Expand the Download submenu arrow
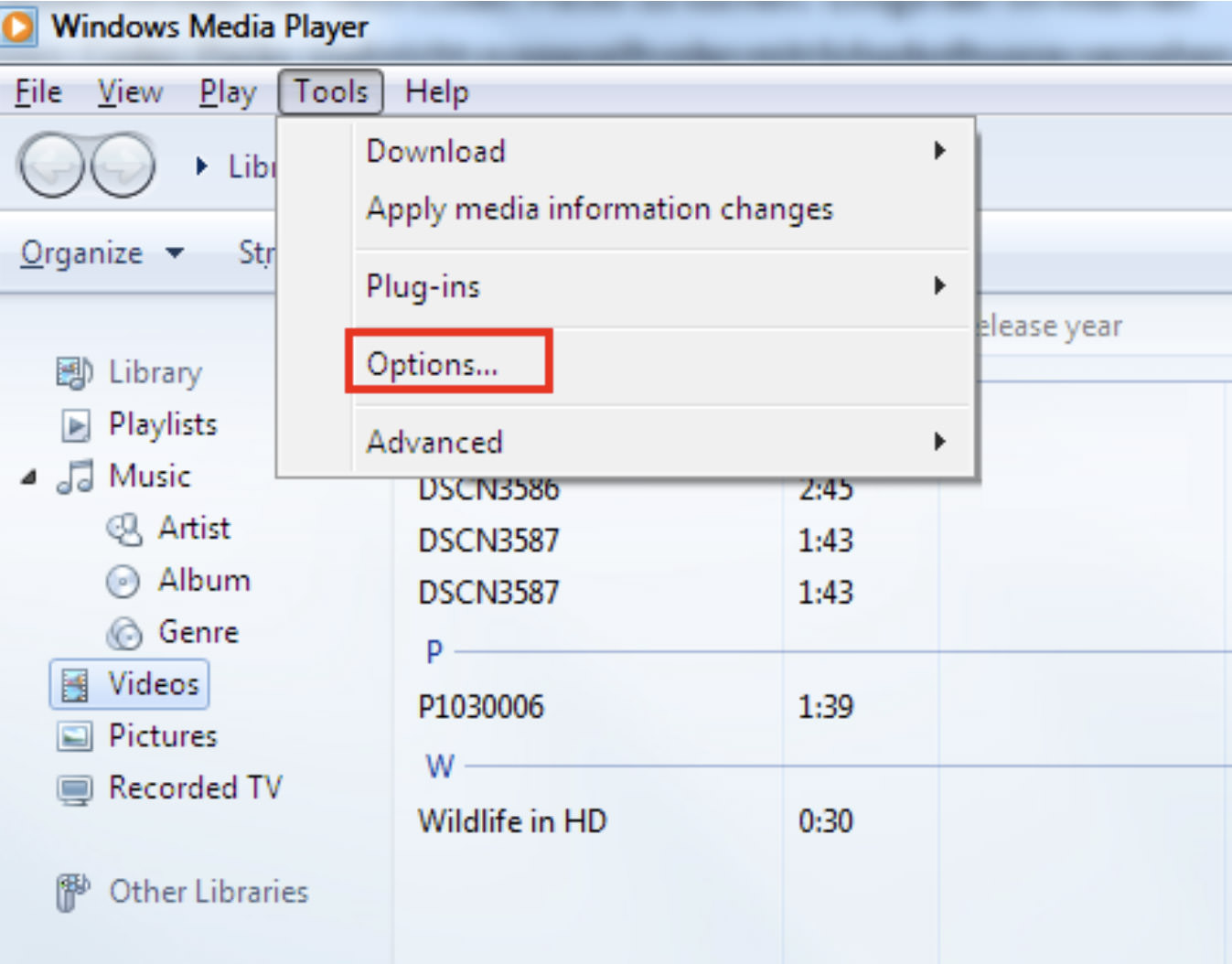The height and width of the screenshot is (964, 1232). coord(939,151)
